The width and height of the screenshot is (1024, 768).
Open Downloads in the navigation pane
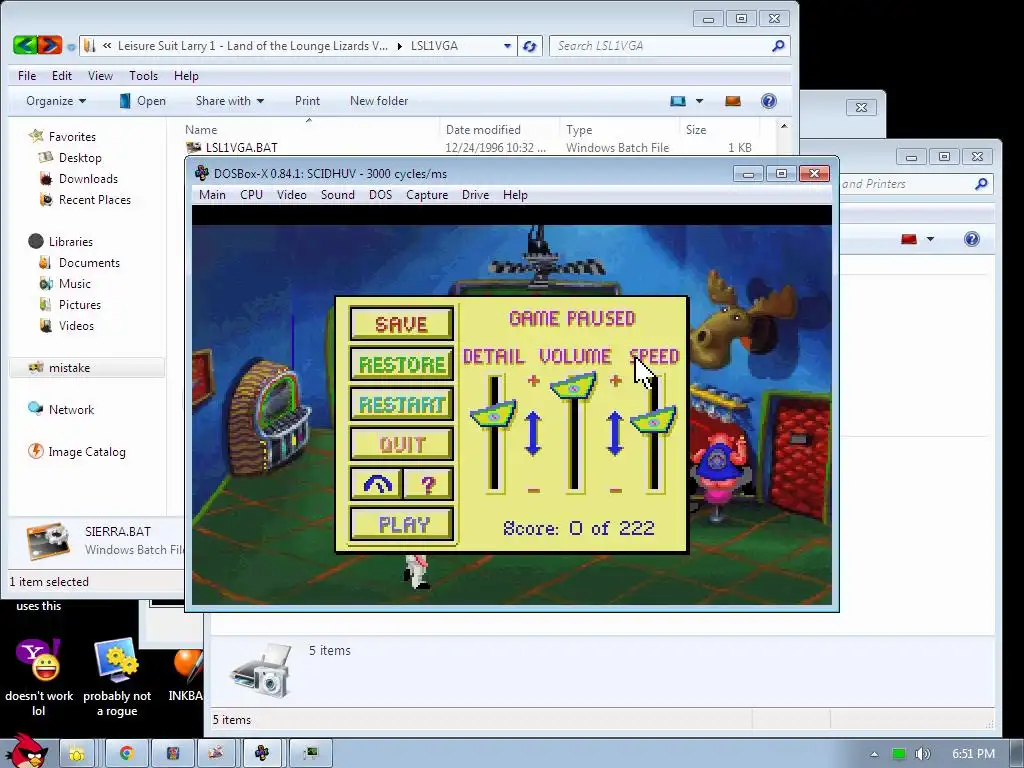(x=88, y=178)
